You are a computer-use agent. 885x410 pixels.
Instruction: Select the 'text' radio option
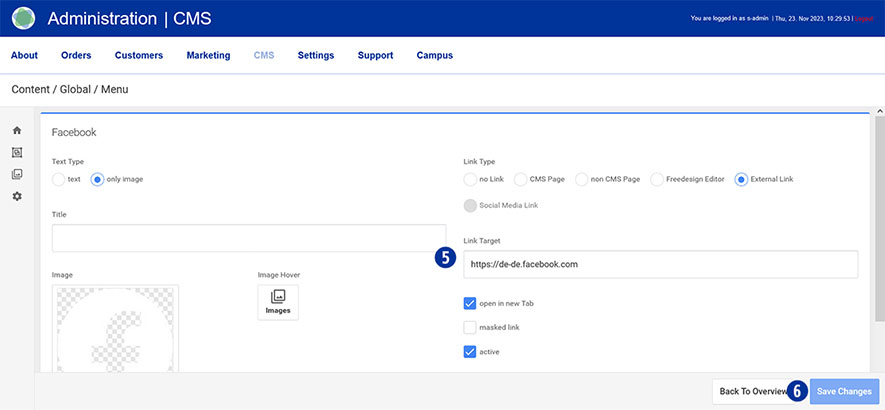(x=58, y=179)
